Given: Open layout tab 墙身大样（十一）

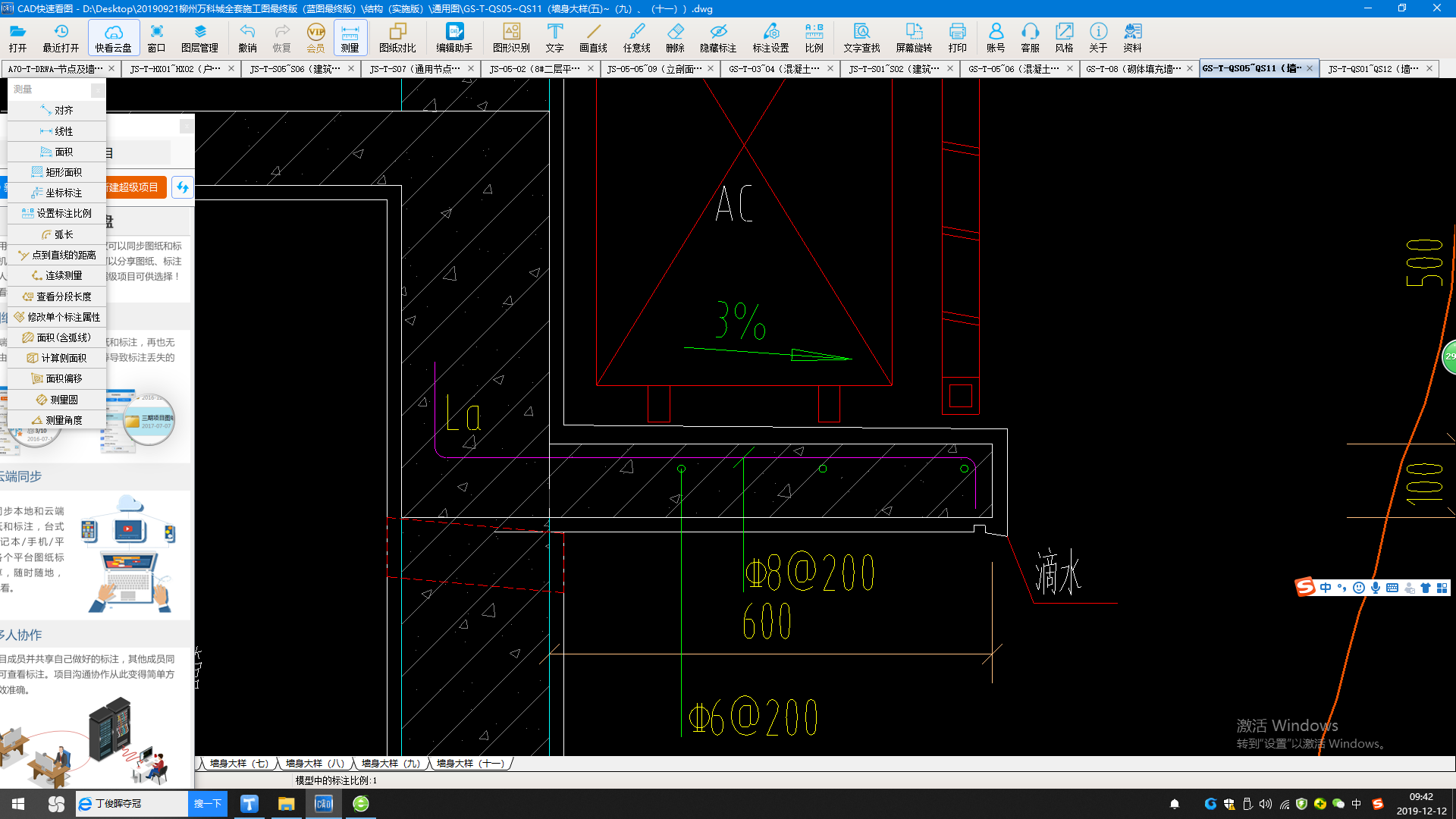Looking at the screenshot, I should click(x=470, y=764).
